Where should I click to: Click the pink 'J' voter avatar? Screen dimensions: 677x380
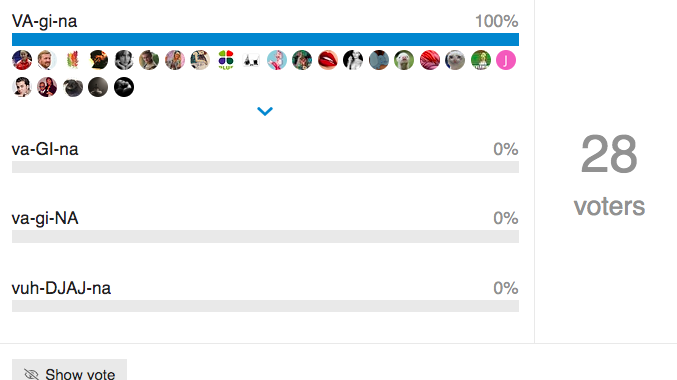pos(506,60)
